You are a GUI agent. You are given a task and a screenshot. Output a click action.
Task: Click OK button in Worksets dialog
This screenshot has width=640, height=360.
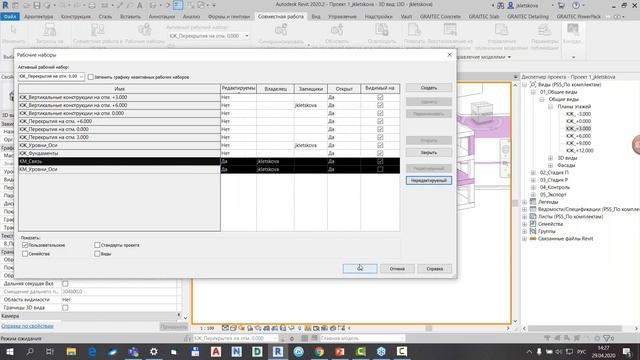[x=360, y=269]
